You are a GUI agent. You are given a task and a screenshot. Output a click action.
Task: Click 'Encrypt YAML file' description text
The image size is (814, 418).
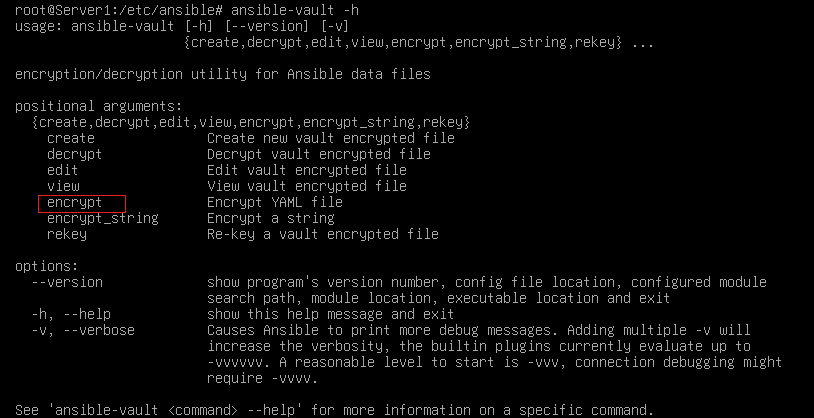275,203
